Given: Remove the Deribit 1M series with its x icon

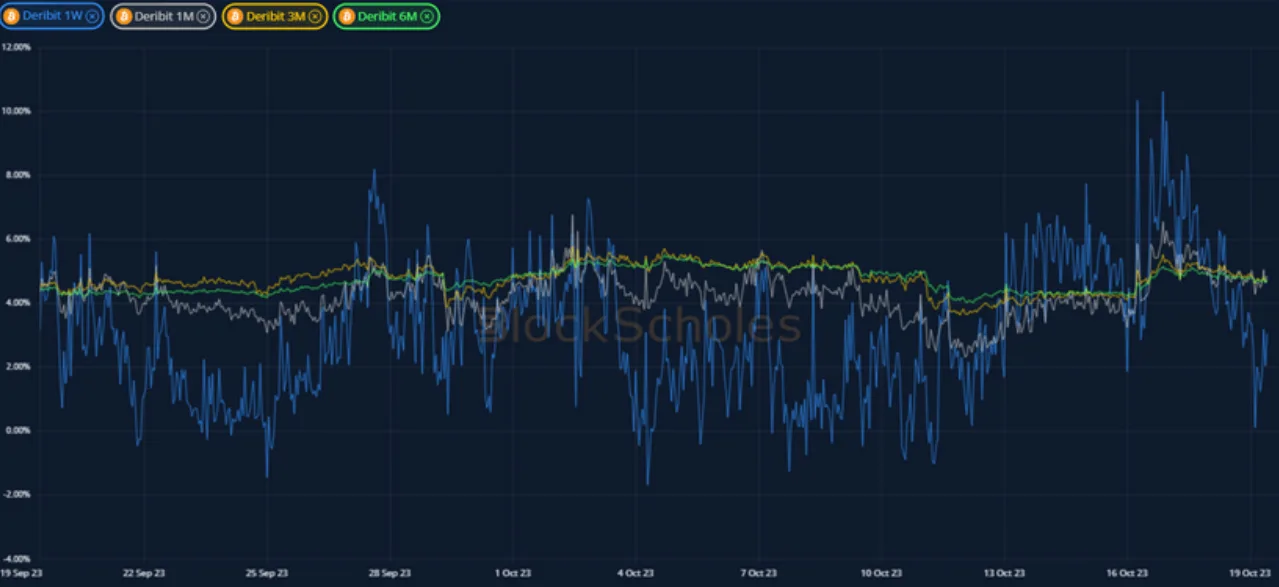Looking at the screenshot, I should pos(203,16).
